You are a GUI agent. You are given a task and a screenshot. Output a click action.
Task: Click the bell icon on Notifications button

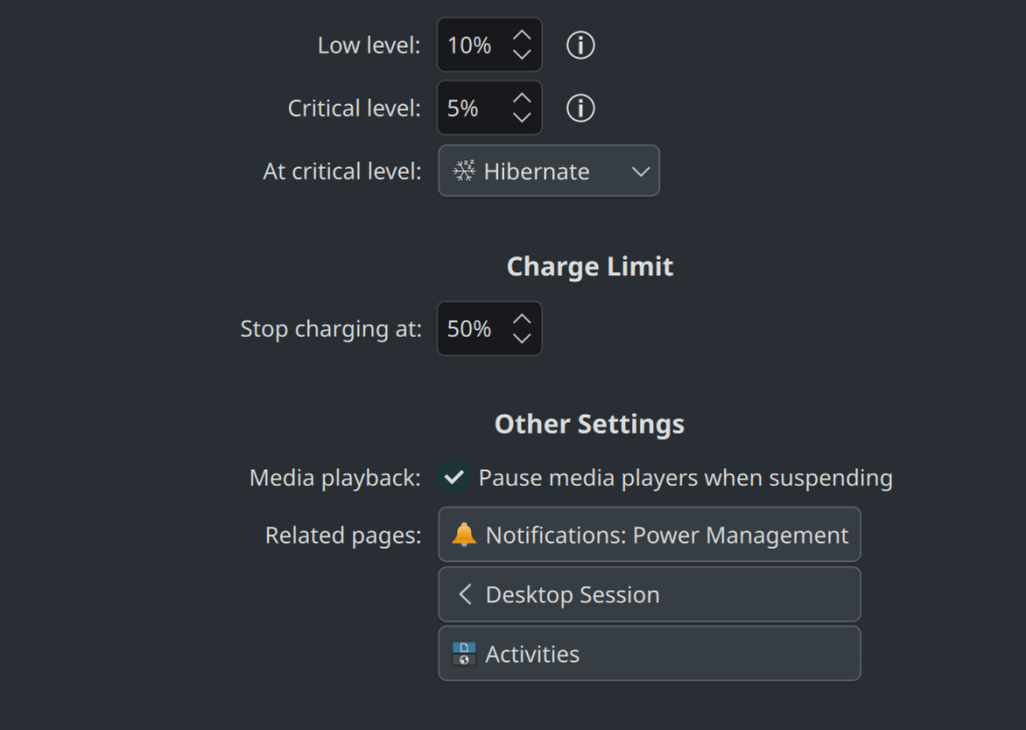pyautogui.click(x=464, y=534)
